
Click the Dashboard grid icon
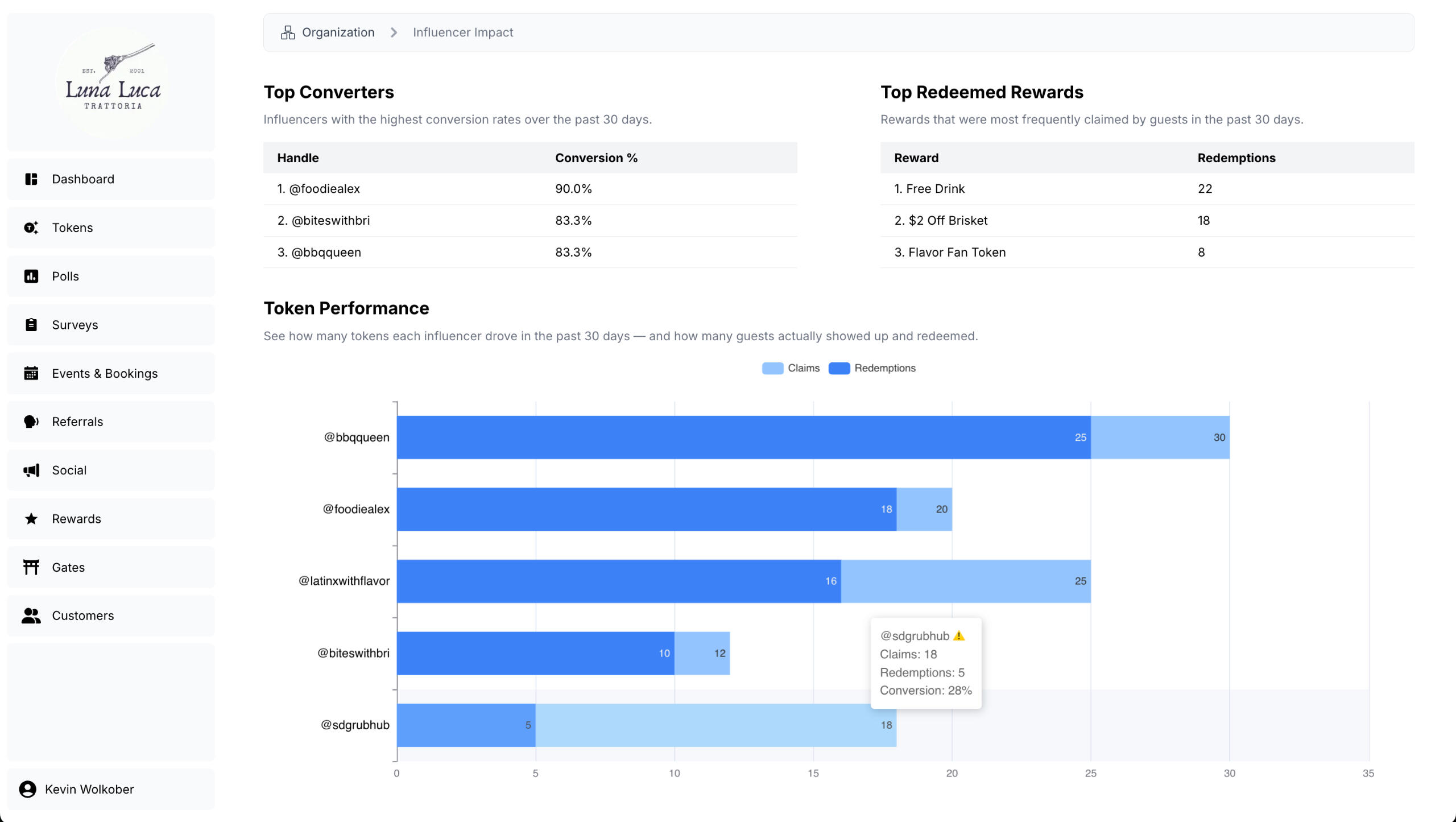click(x=31, y=179)
